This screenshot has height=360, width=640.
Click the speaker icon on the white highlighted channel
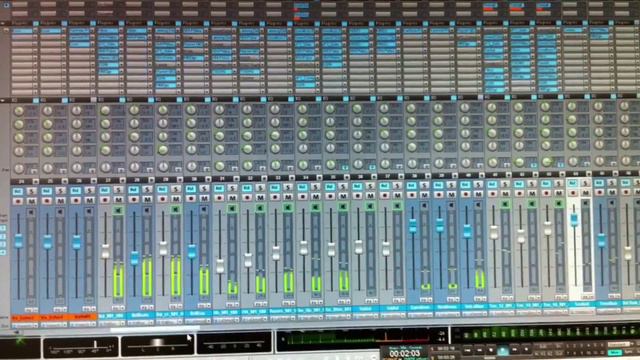coord(586,202)
